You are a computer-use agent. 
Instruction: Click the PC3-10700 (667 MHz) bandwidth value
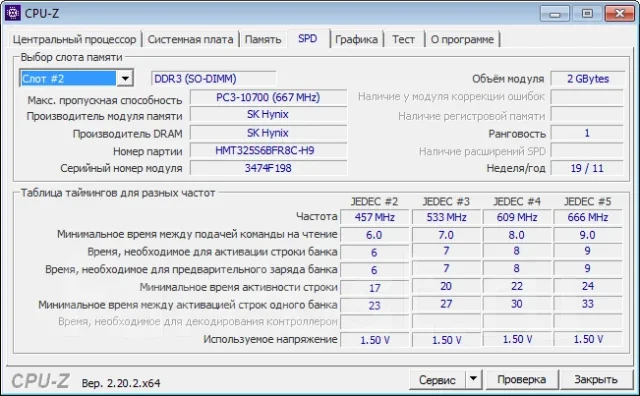click(268, 98)
